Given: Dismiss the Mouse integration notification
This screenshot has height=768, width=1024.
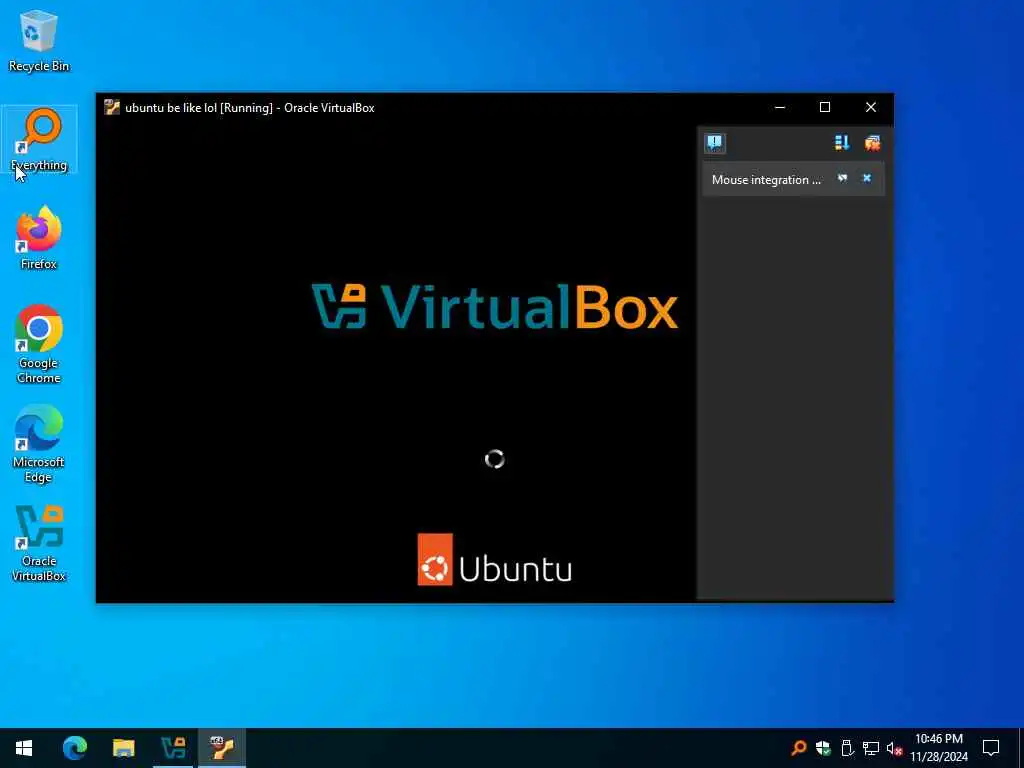Looking at the screenshot, I should pyautogui.click(x=867, y=178).
